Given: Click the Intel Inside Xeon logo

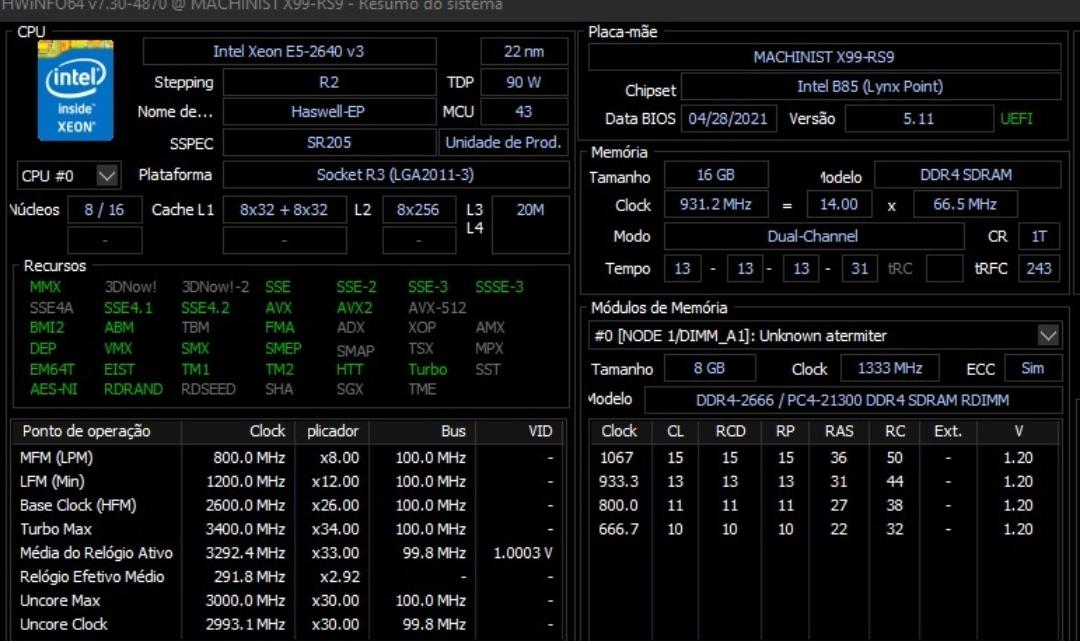Looking at the screenshot, I should pyautogui.click(x=75, y=90).
